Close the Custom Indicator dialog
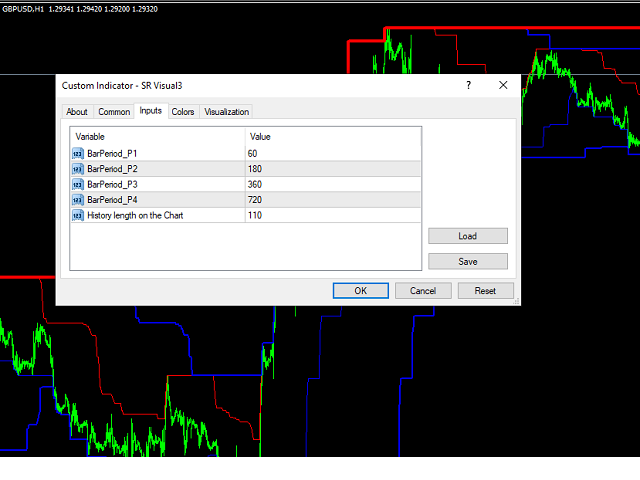 click(x=503, y=85)
